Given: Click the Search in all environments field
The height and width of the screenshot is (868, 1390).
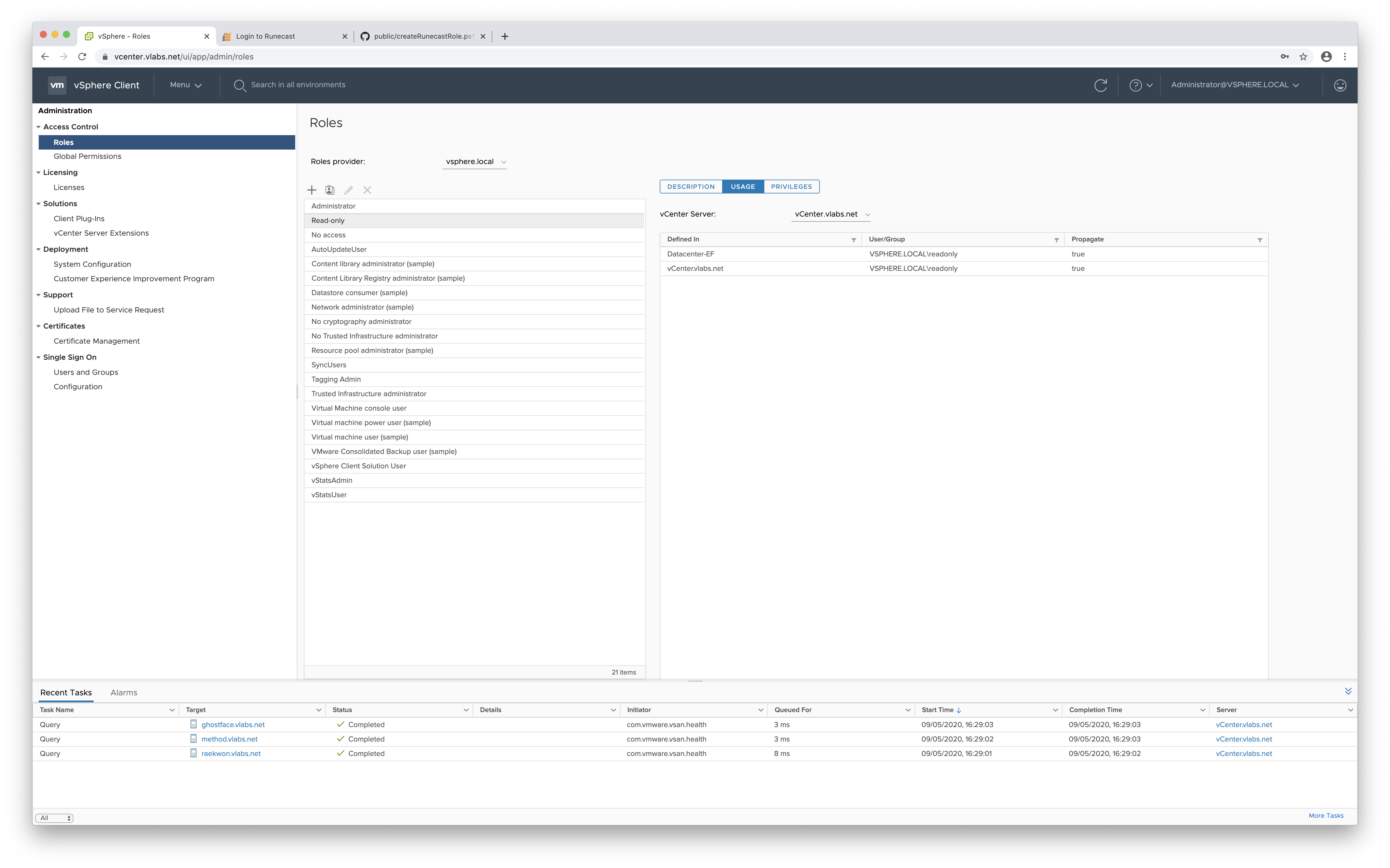Looking at the screenshot, I should [x=298, y=85].
